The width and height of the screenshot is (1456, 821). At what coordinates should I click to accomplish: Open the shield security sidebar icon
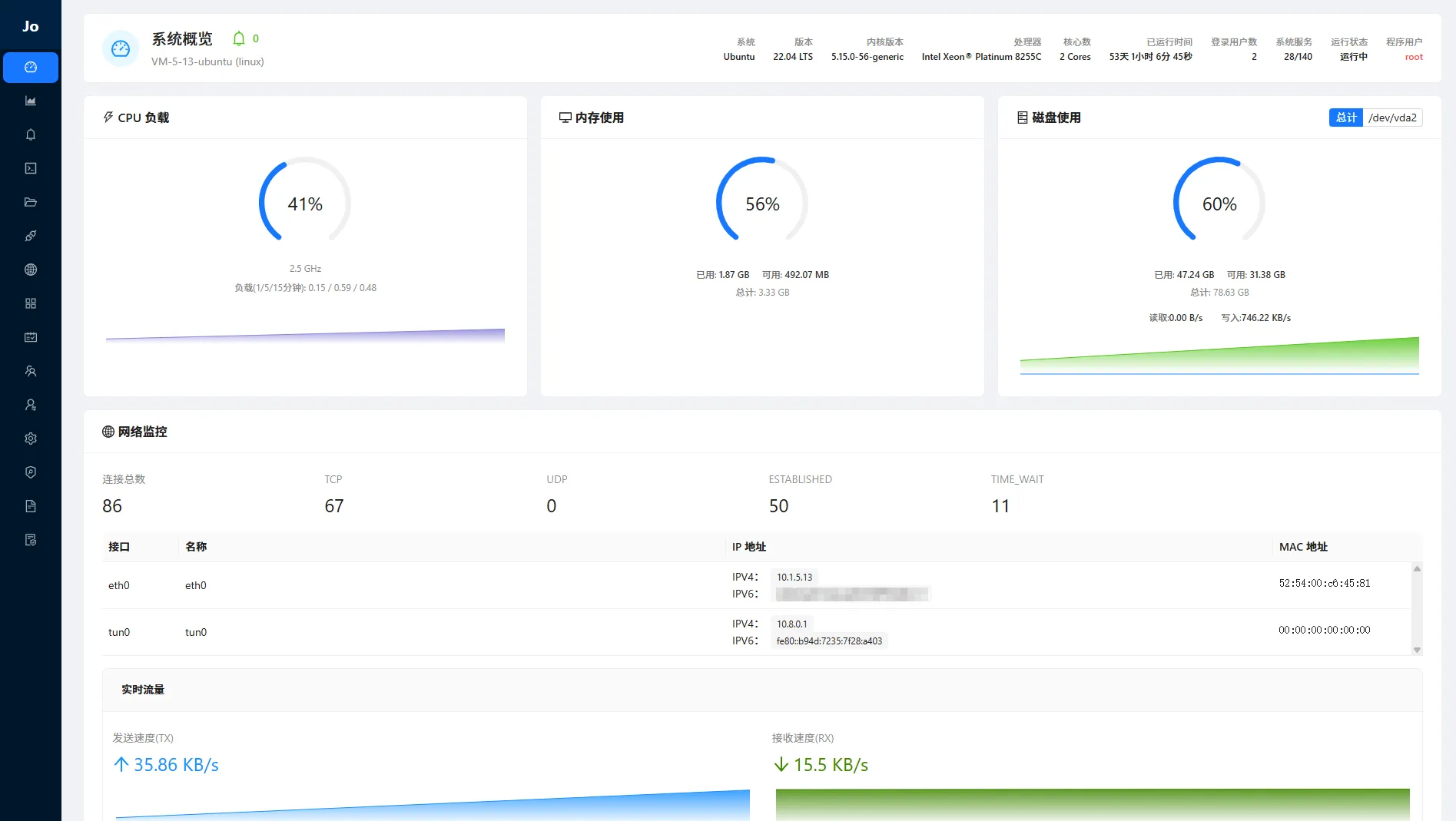point(31,472)
